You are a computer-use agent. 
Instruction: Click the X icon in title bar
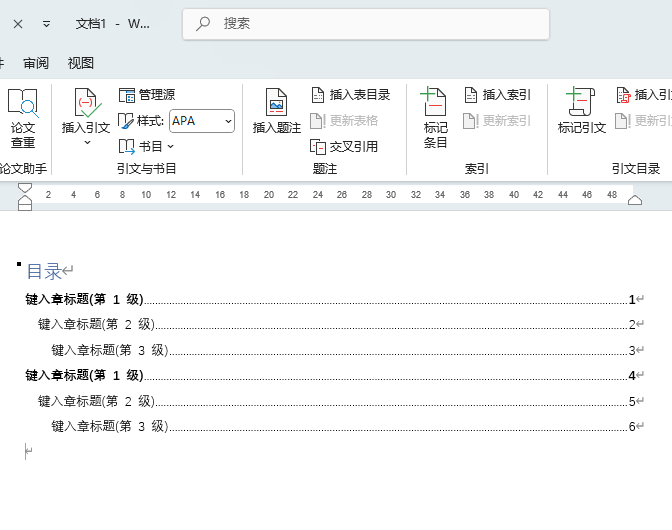click(18, 24)
